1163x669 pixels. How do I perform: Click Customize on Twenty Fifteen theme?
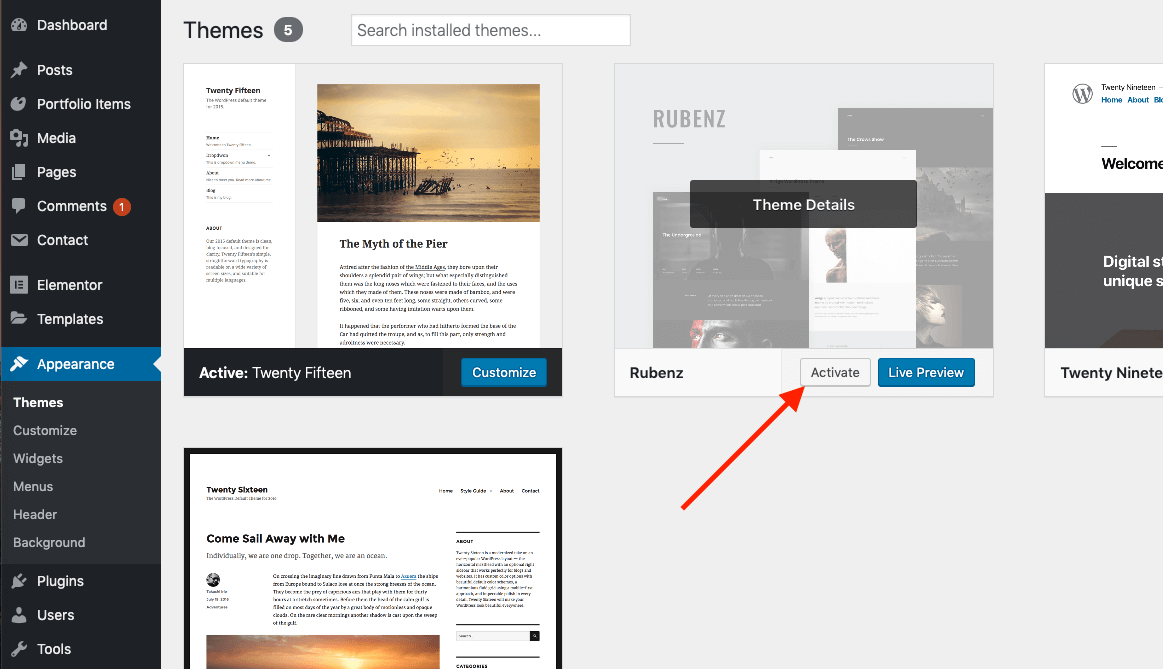click(504, 372)
